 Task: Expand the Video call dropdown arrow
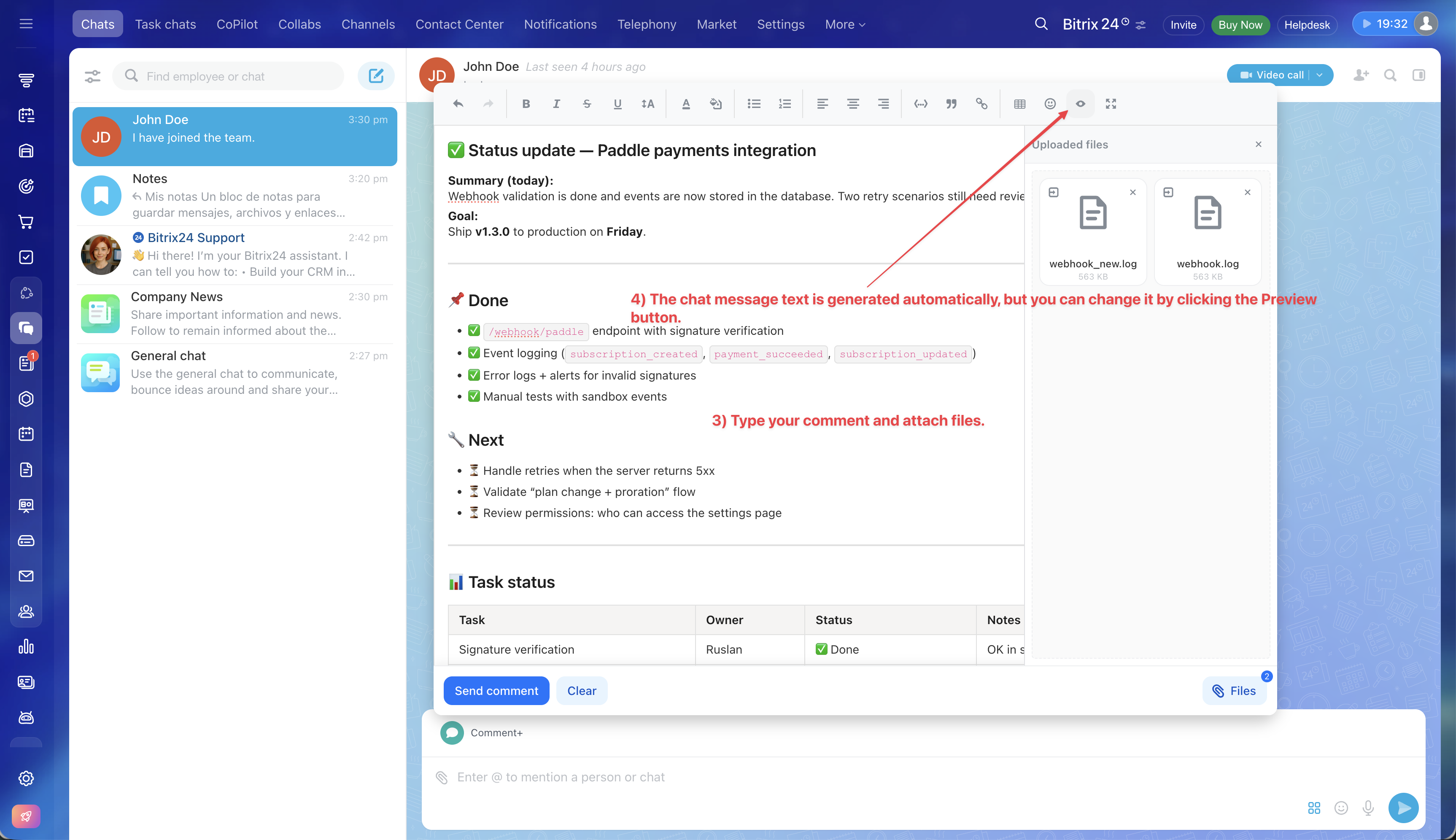1319,75
